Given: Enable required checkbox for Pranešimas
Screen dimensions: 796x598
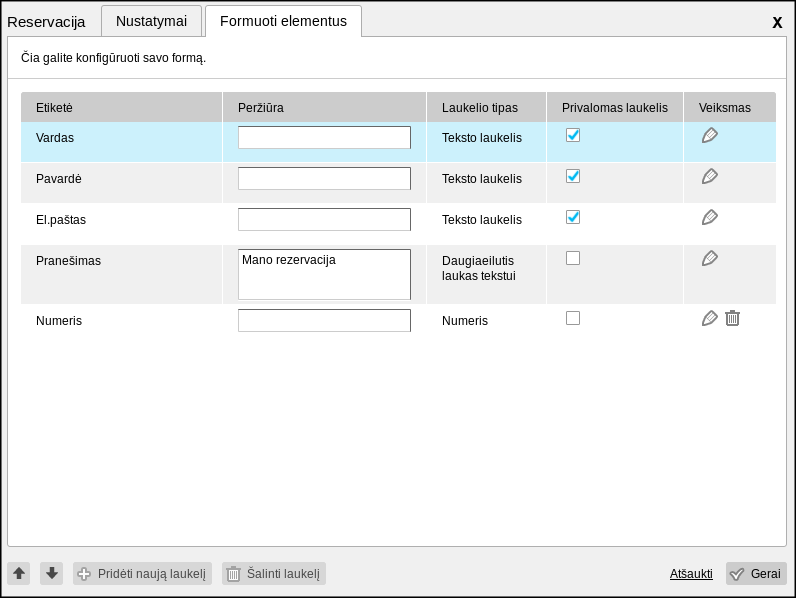Looking at the screenshot, I should pyautogui.click(x=573, y=258).
